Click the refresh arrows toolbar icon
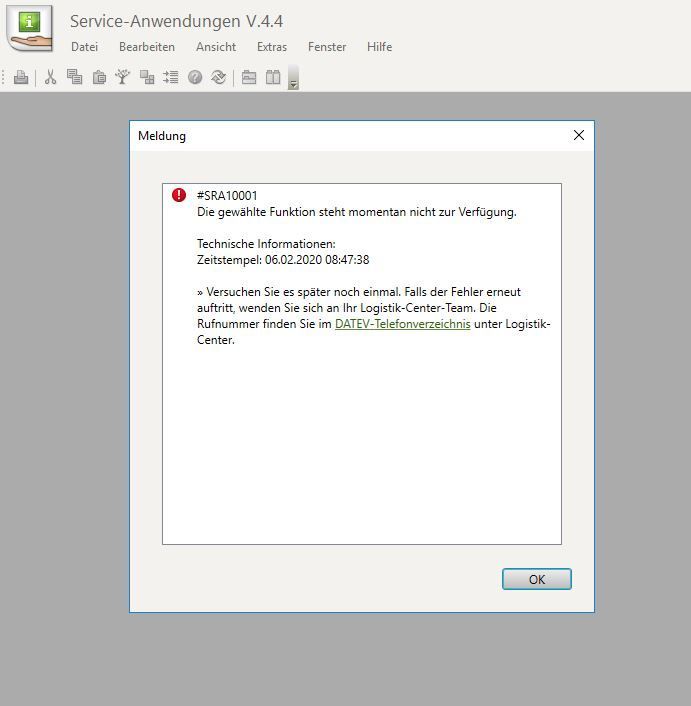Screen dimensions: 691x706 pyautogui.click(x=218, y=77)
